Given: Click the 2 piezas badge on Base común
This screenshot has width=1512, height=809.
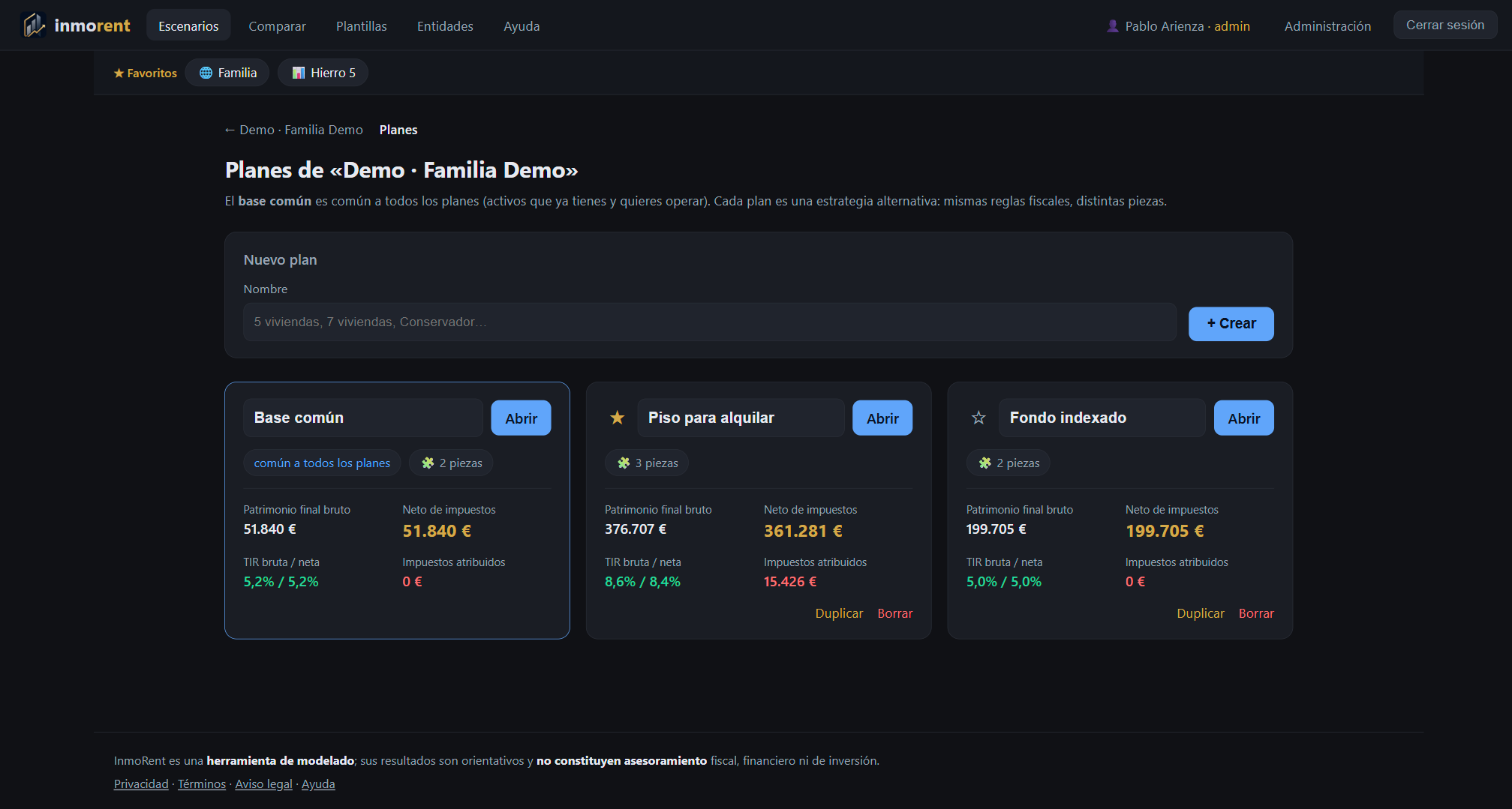Looking at the screenshot, I should click(x=451, y=463).
